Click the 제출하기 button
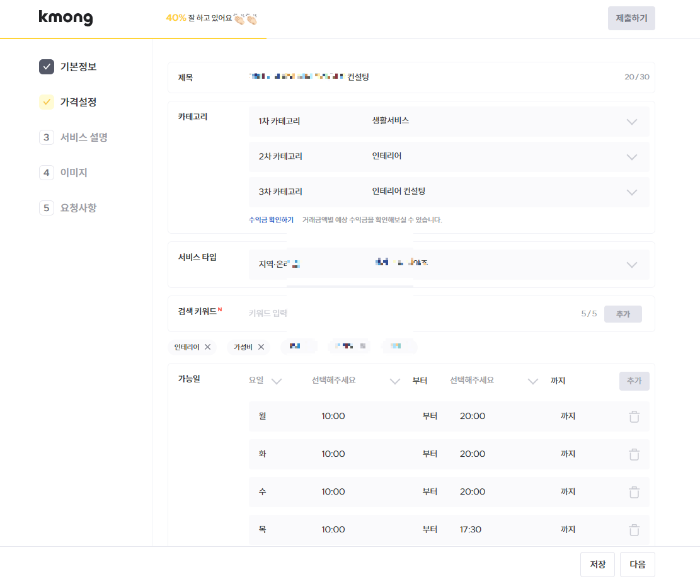This screenshot has height=582, width=700. 631,18
